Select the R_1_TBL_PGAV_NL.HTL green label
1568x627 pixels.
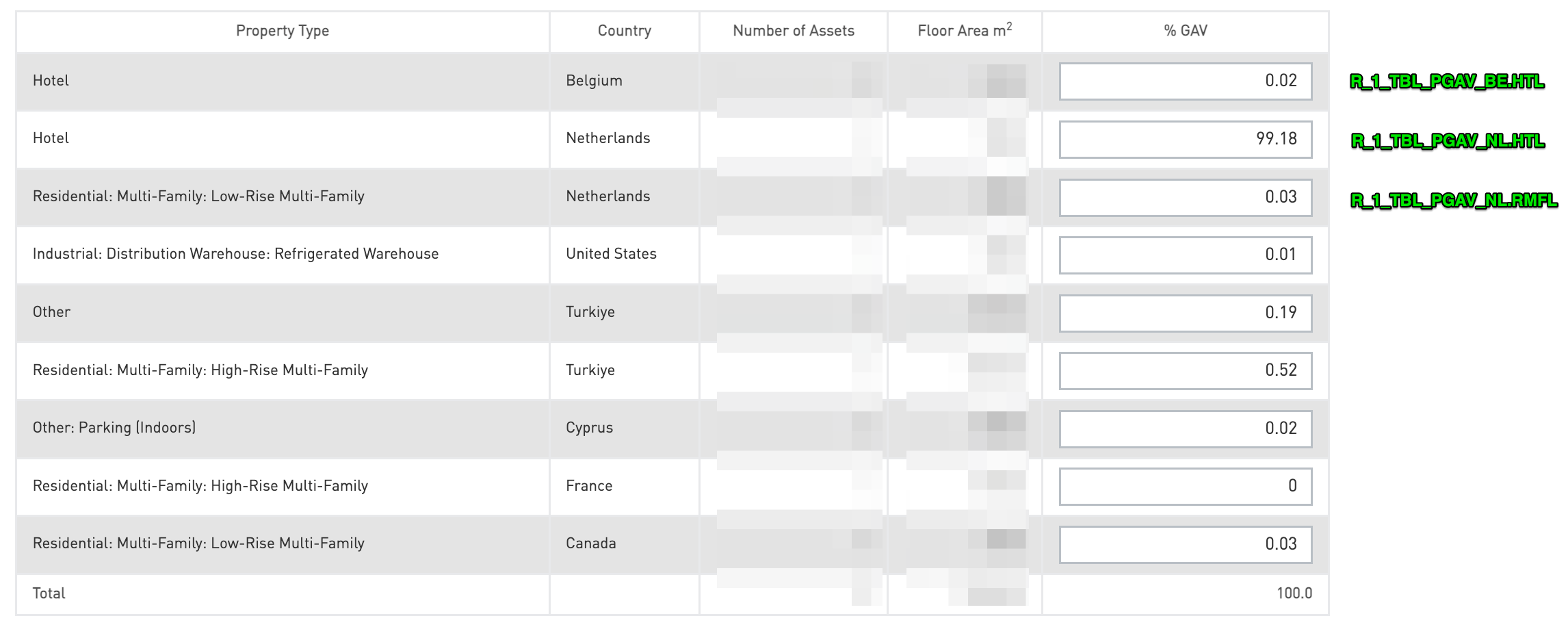1448,141
